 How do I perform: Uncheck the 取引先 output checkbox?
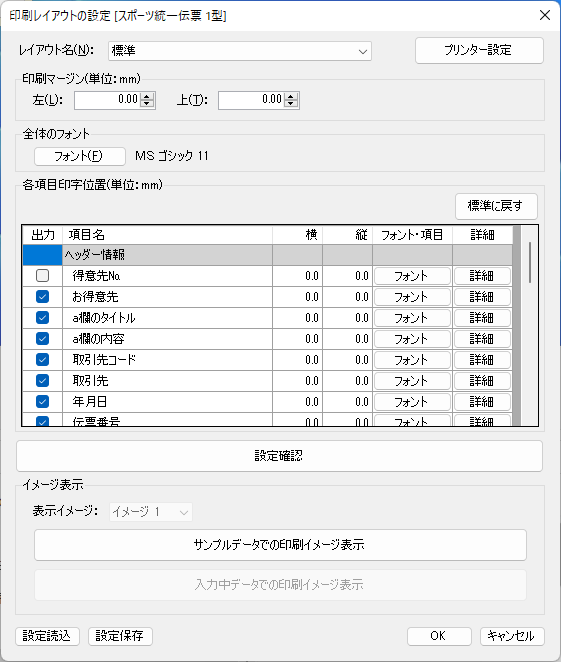point(42,381)
